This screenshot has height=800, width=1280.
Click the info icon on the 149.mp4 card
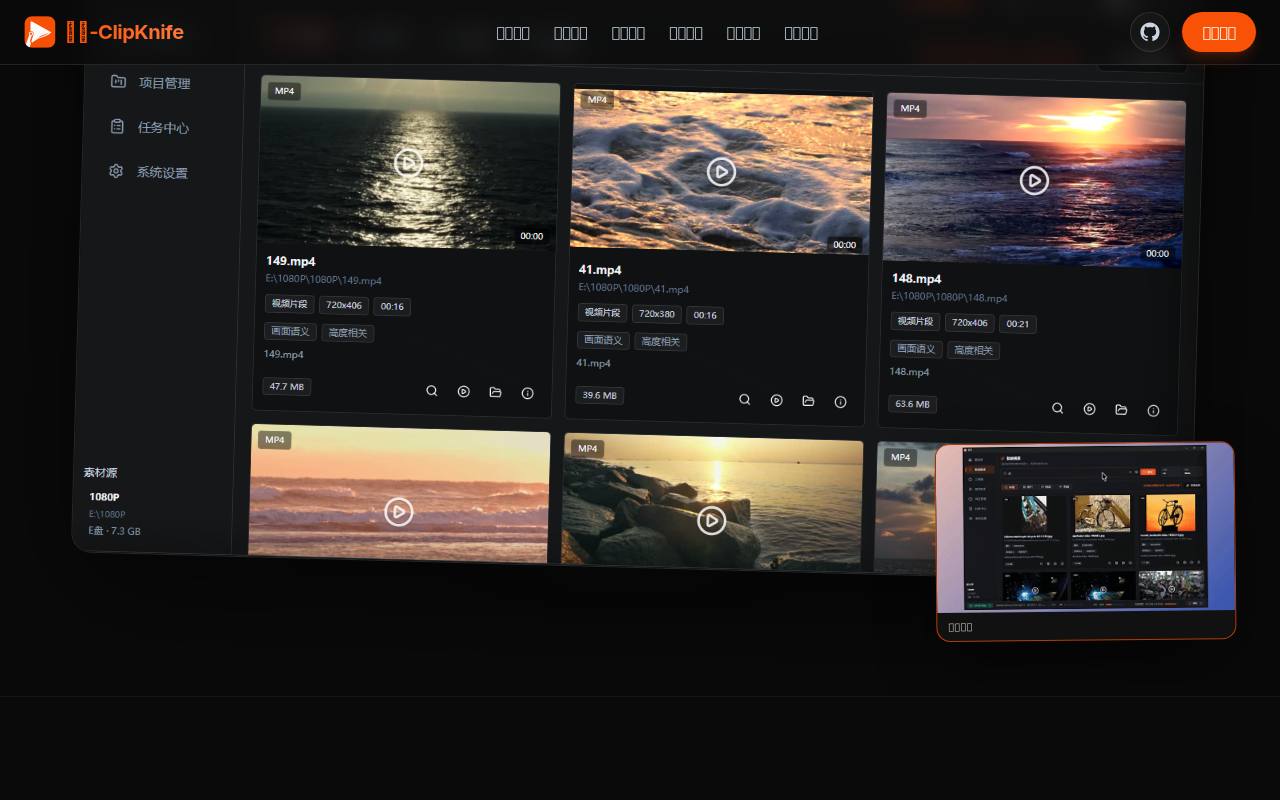point(528,393)
